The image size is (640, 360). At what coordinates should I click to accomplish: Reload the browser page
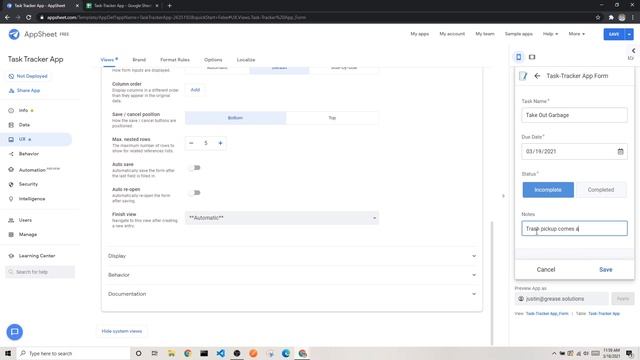coord(28,17)
